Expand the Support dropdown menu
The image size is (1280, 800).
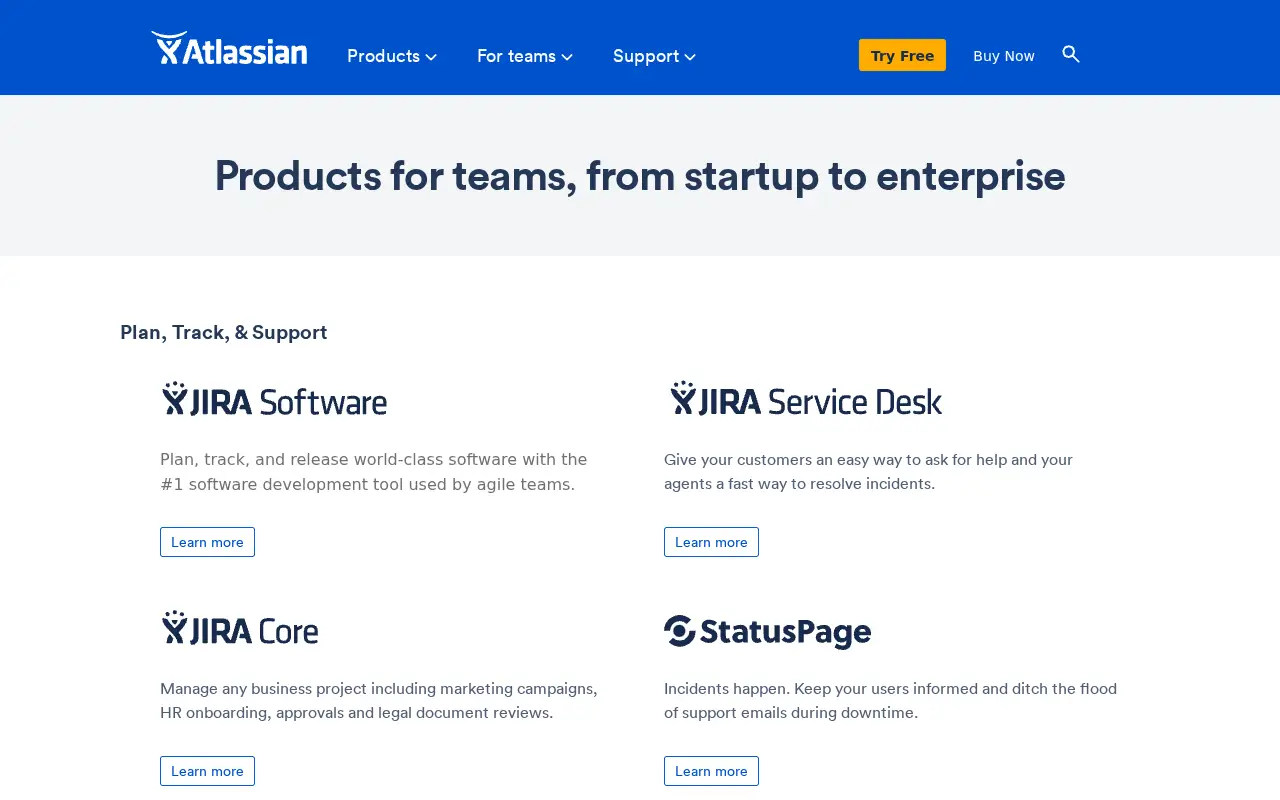pyautogui.click(x=654, y=56)
